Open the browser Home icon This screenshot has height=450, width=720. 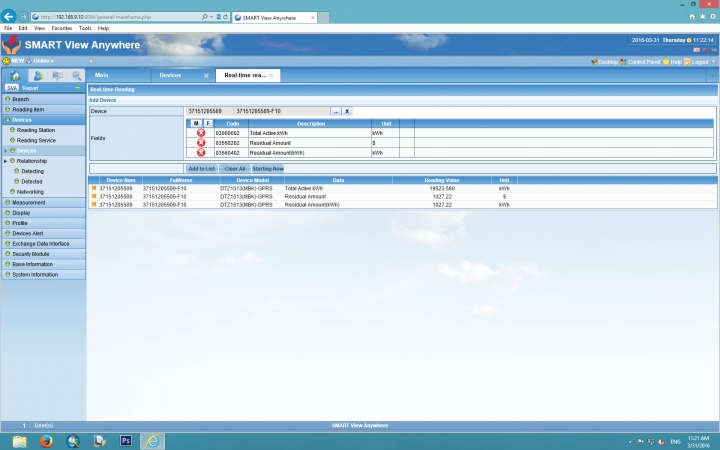pos(692,17)
